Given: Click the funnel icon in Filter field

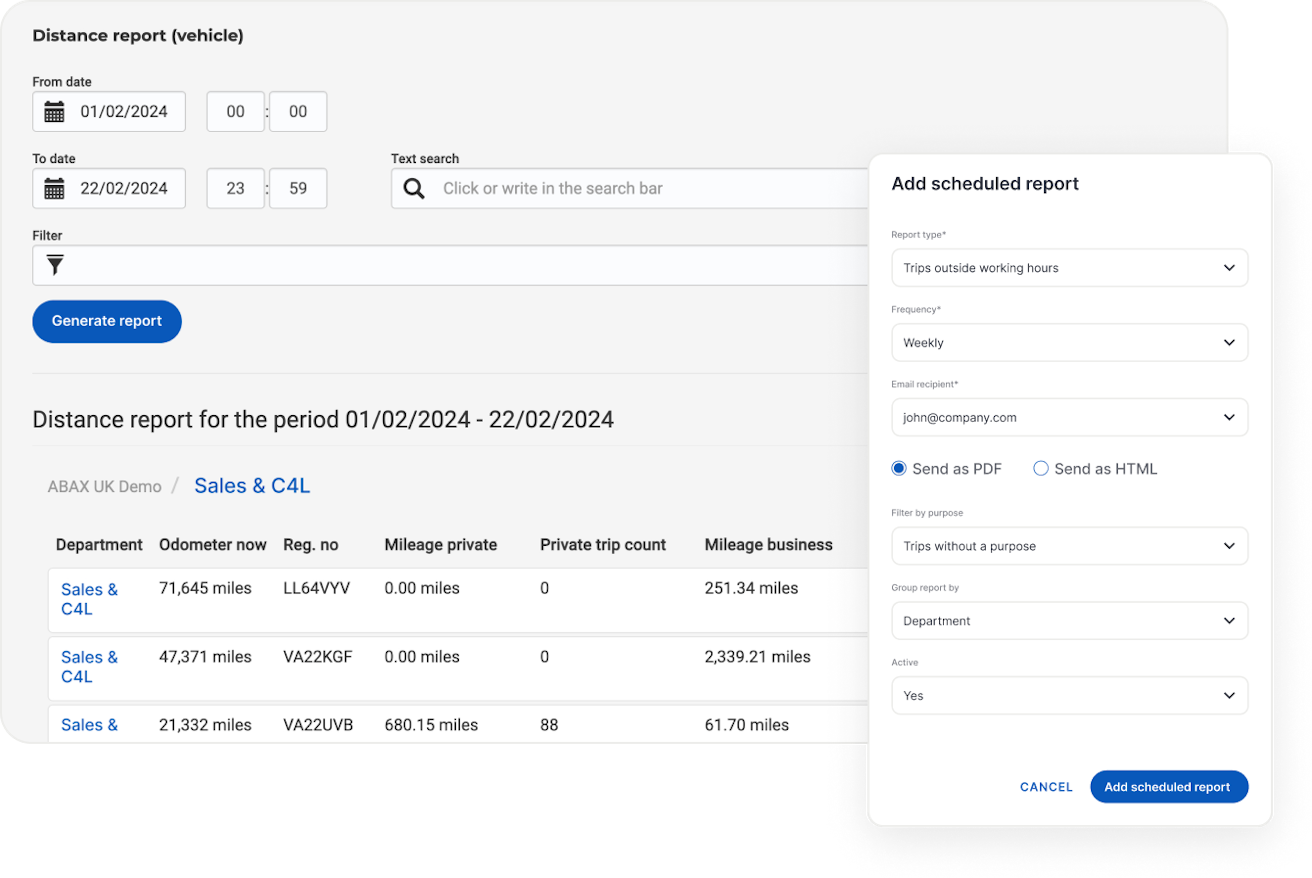Looking at the screenshot, I should (55, 265).
